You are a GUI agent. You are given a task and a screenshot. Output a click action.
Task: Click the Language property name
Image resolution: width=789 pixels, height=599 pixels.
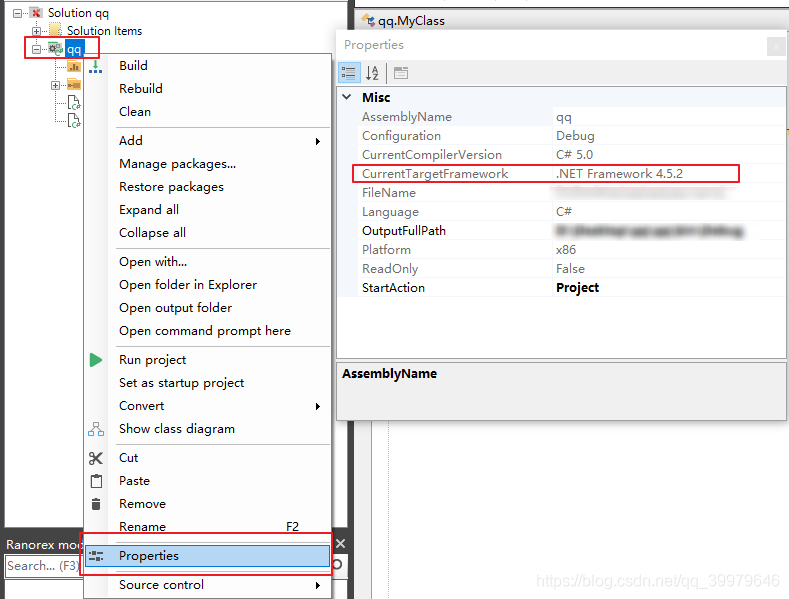pos(390,212)
